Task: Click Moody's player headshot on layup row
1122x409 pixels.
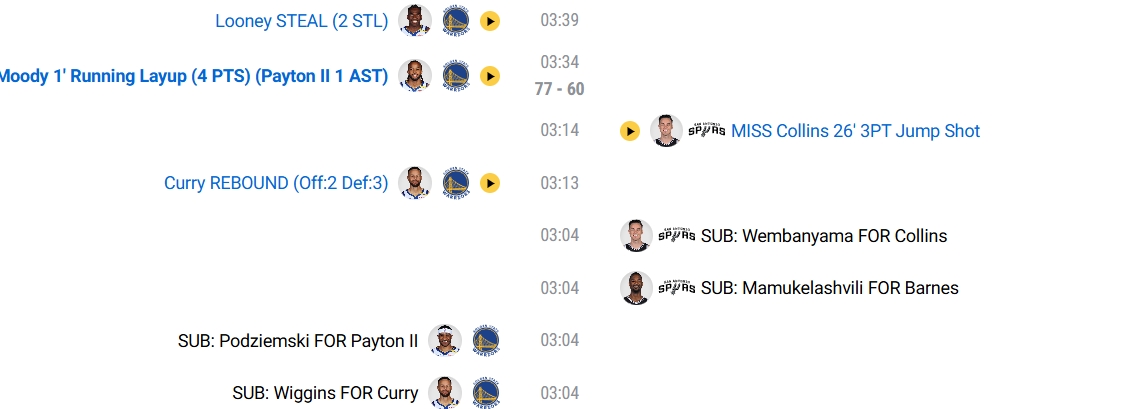Action: tap(414, 76)
